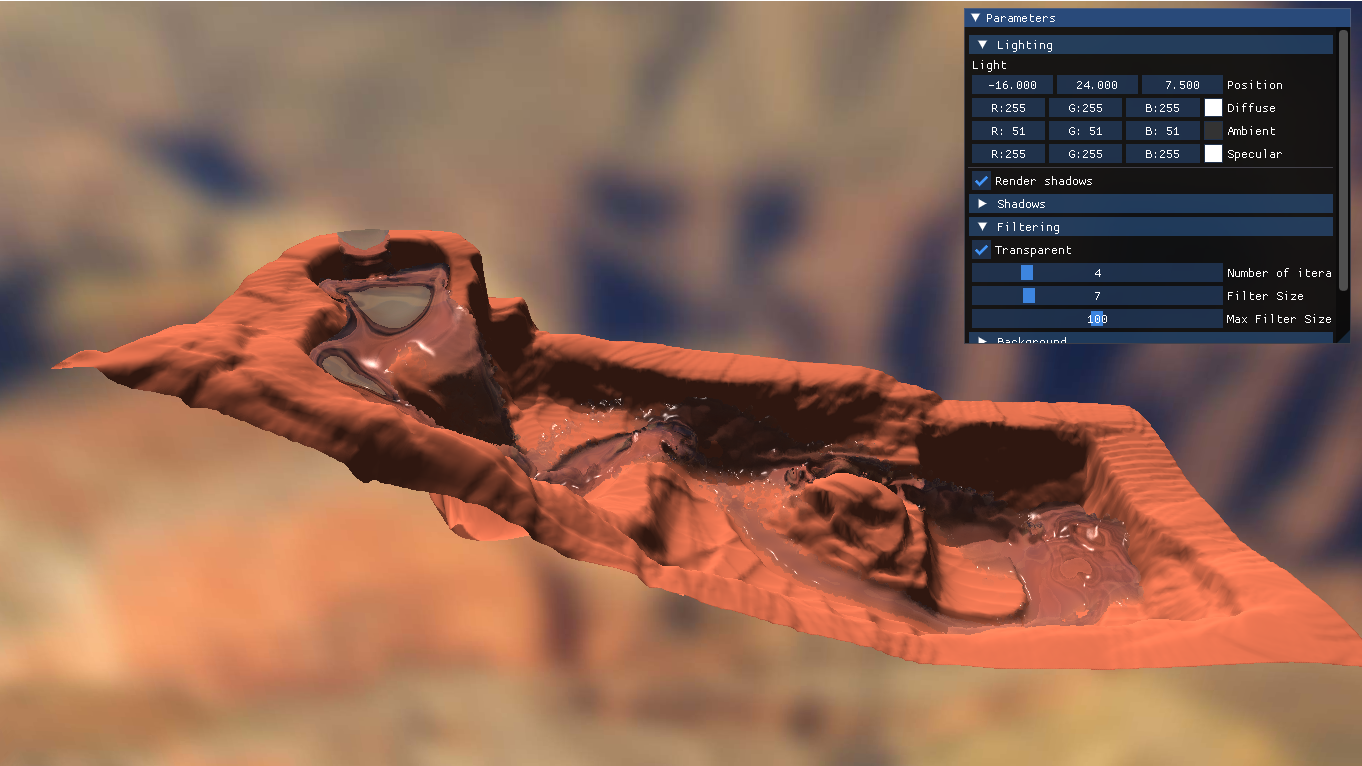Click the Max Filter Size label
The height and width of the screenshot is (766, 1362).
(x=1279, y=319)
